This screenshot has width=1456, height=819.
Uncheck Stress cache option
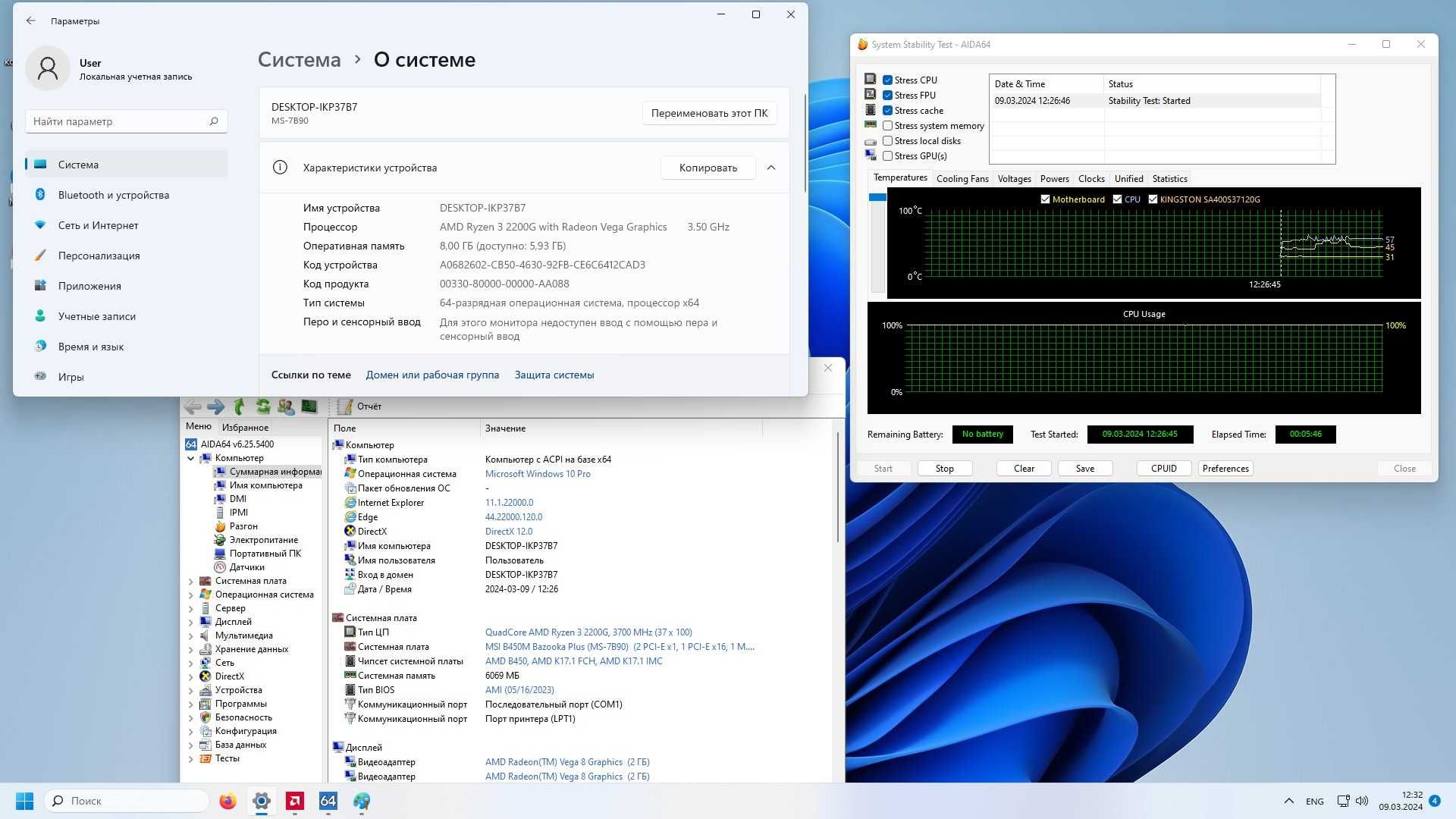[x=887, y=110]
